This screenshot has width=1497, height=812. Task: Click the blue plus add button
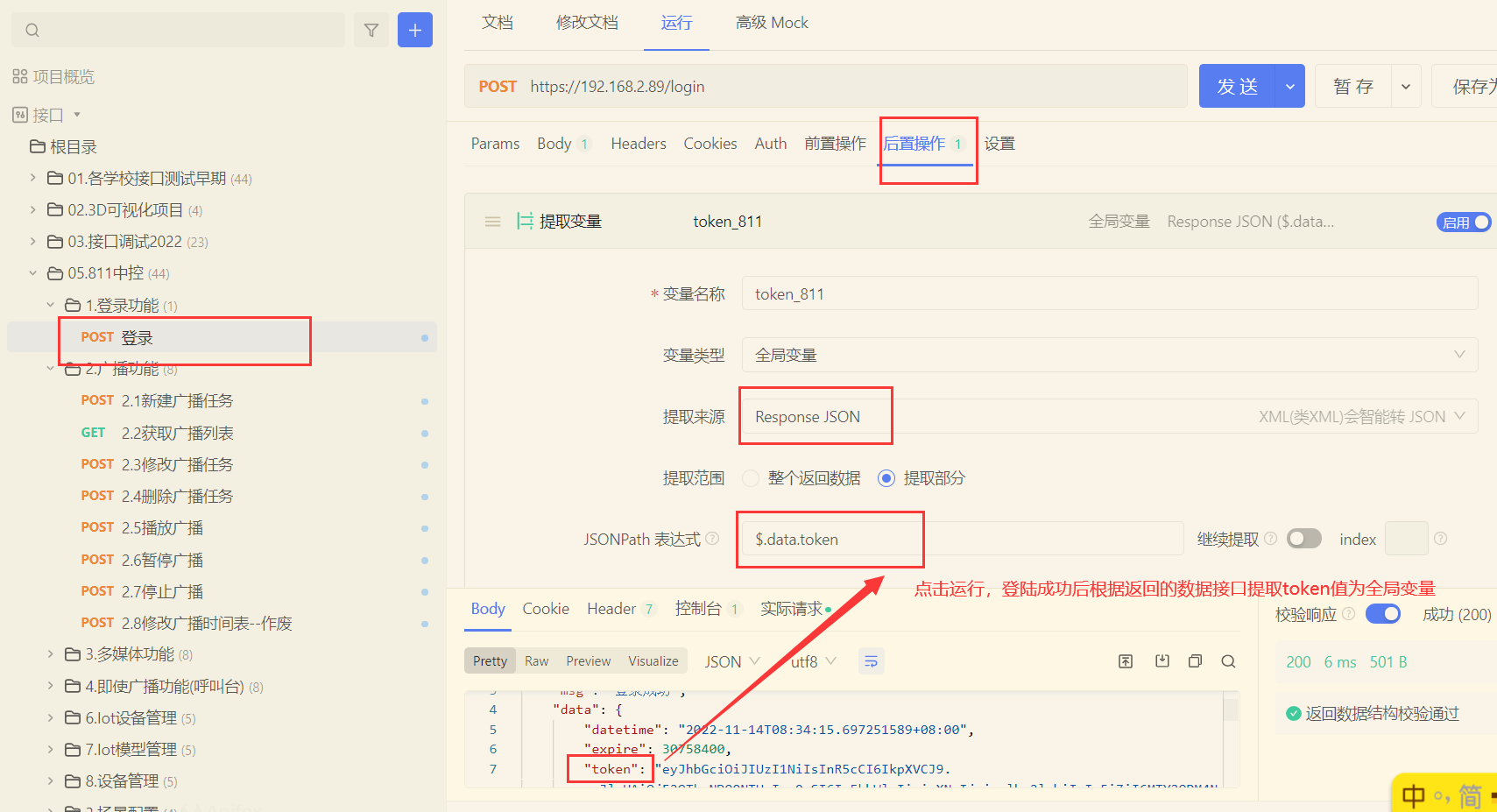pyautogui.click(x=415, y=31)
